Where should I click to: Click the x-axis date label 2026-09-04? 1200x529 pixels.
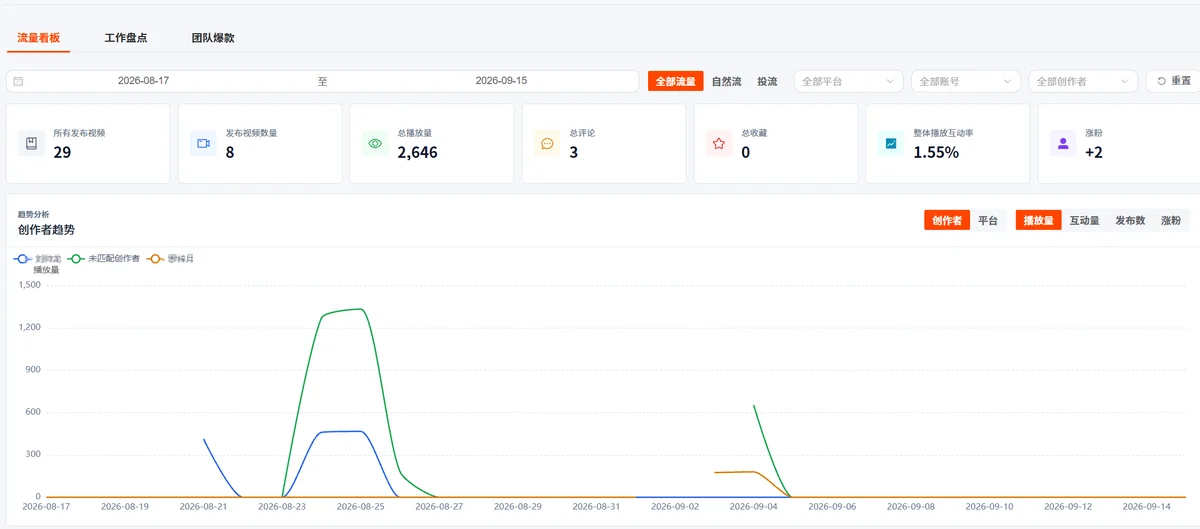(752, 507)
